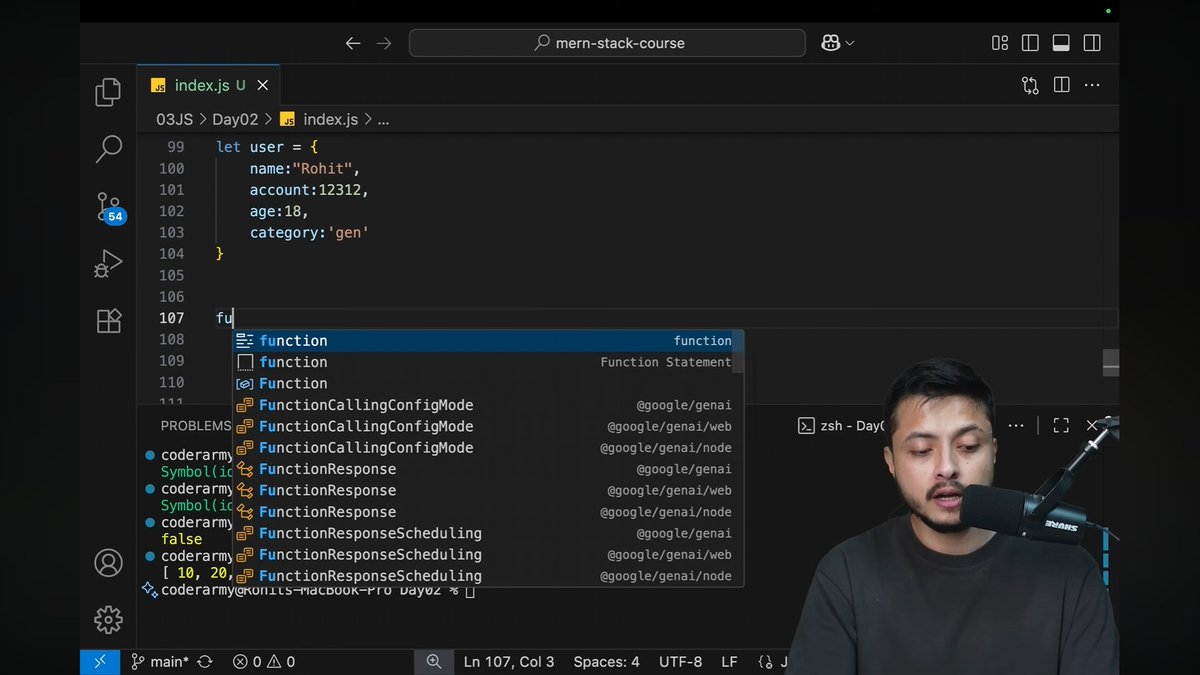The image size is (1200, 675).
Task: Open editor More Actions ellipsis
Action: click(1092, 86)
